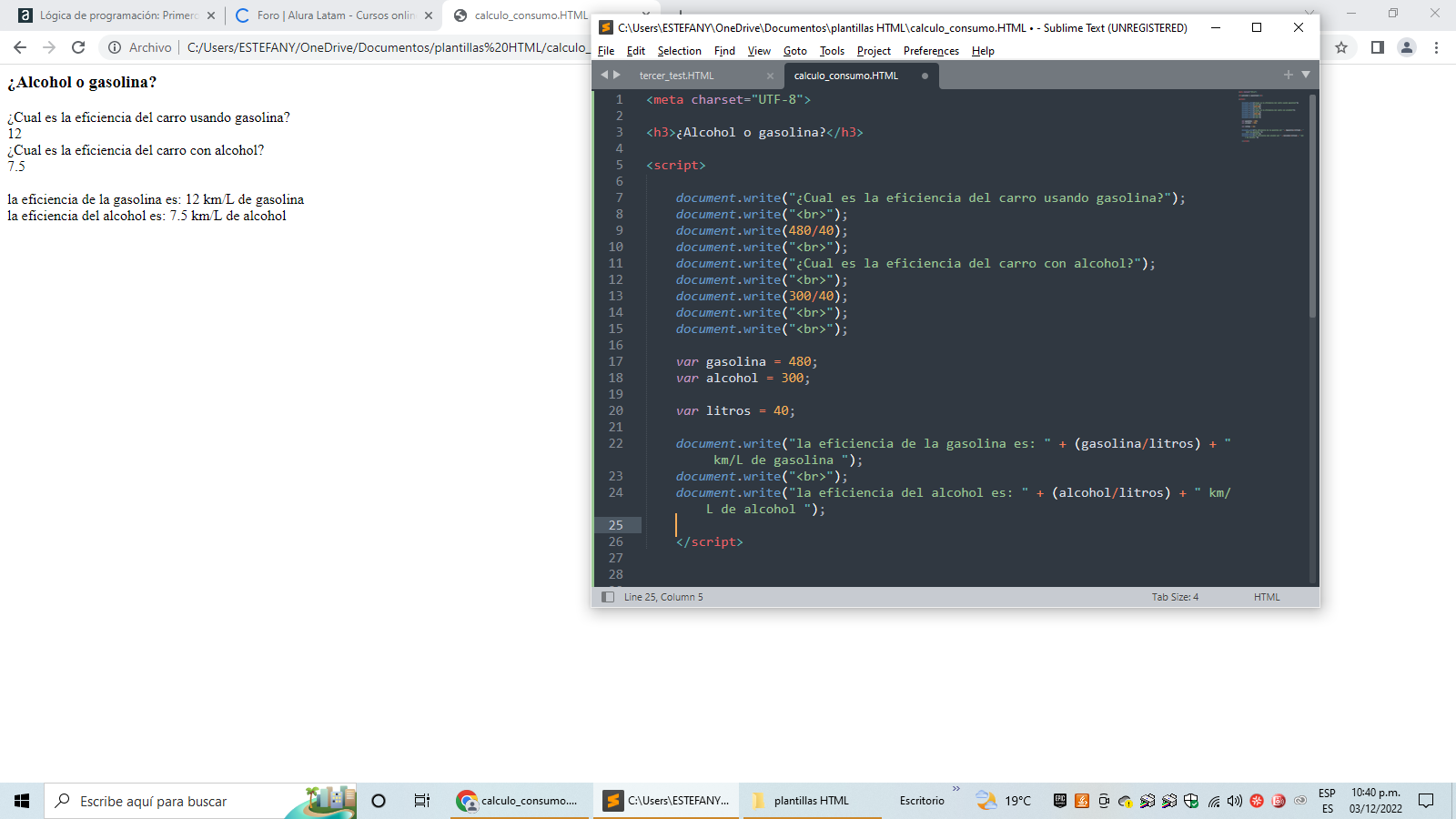Switch the ESP ES input language indicator
Viewport: 1456px width, 819px height.
(x=1327, y=801)
